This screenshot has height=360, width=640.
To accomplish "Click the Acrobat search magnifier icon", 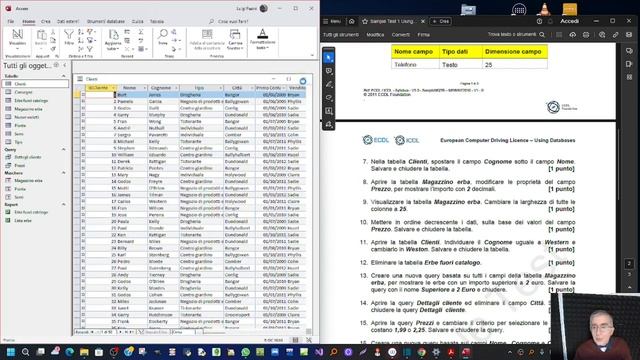I will pyautogui.click(x=542, y=35).
